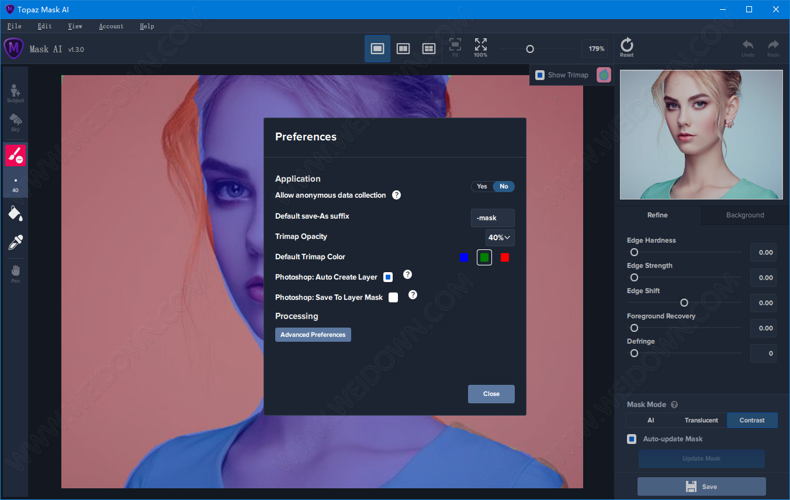
Task: Open the File menu
Action: 14,26
